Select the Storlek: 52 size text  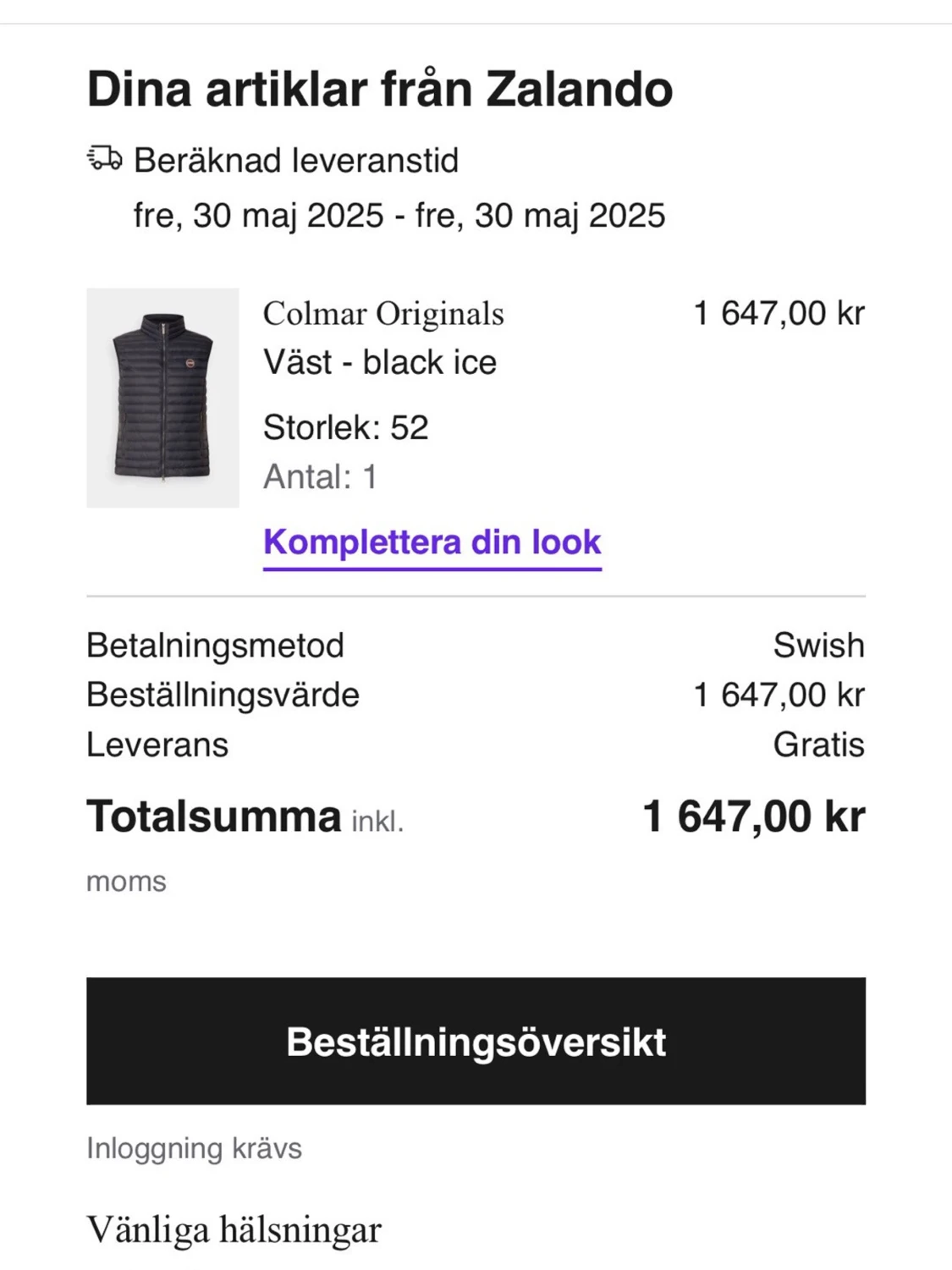tap(346, 427)
